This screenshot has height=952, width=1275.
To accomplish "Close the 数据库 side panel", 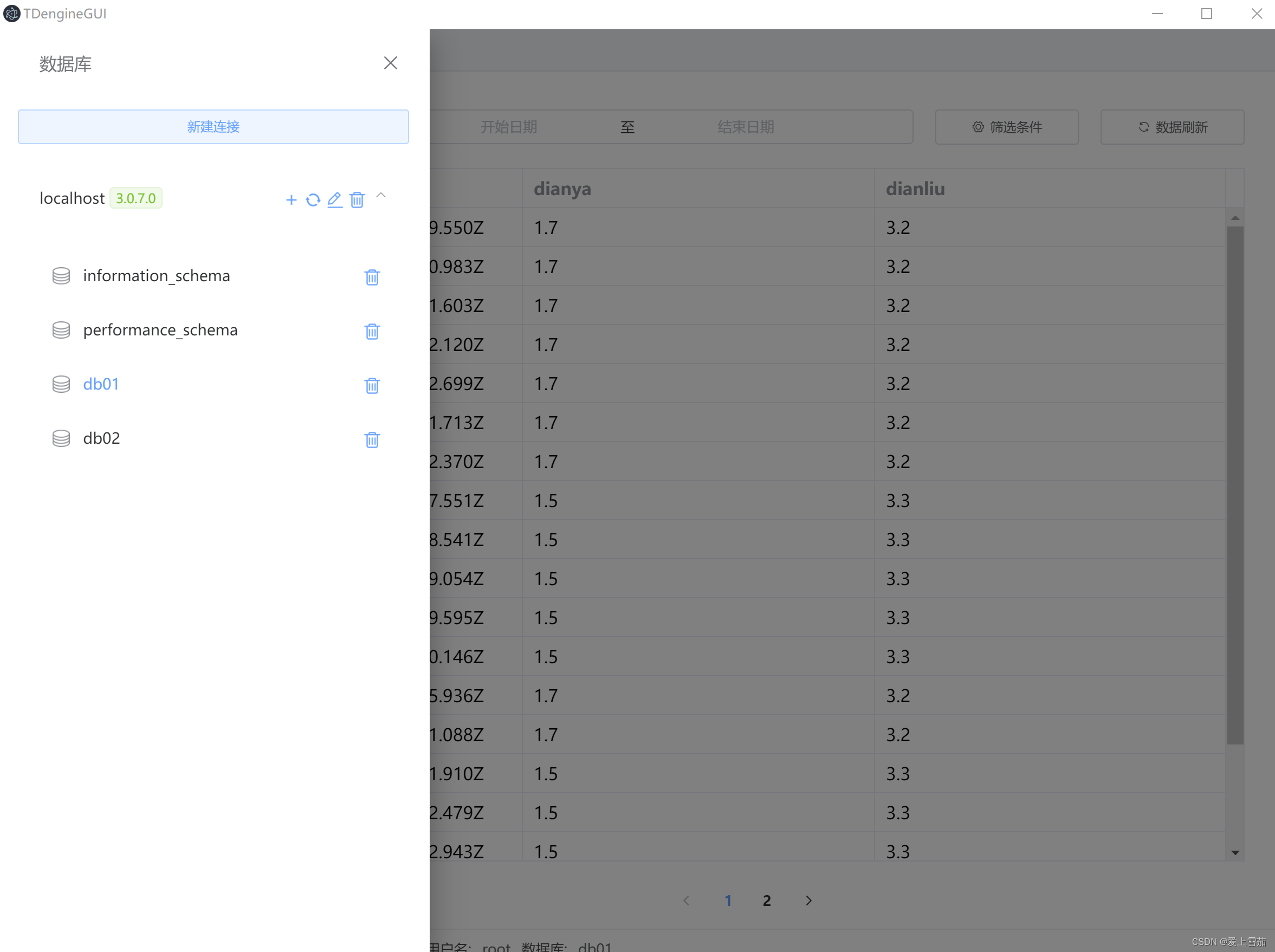I will coord(390,63).
